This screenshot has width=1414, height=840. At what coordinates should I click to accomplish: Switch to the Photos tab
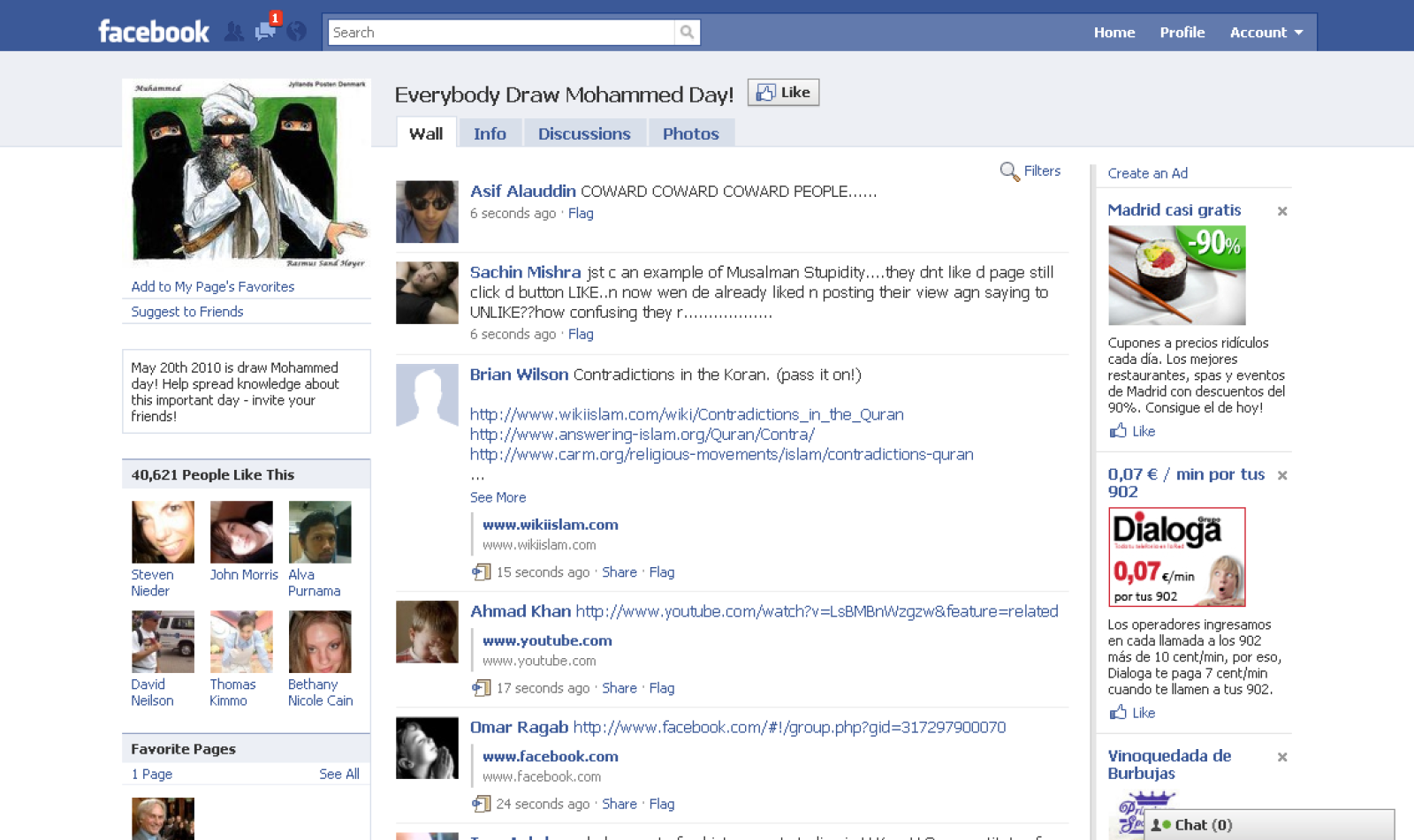click(691, 133)
